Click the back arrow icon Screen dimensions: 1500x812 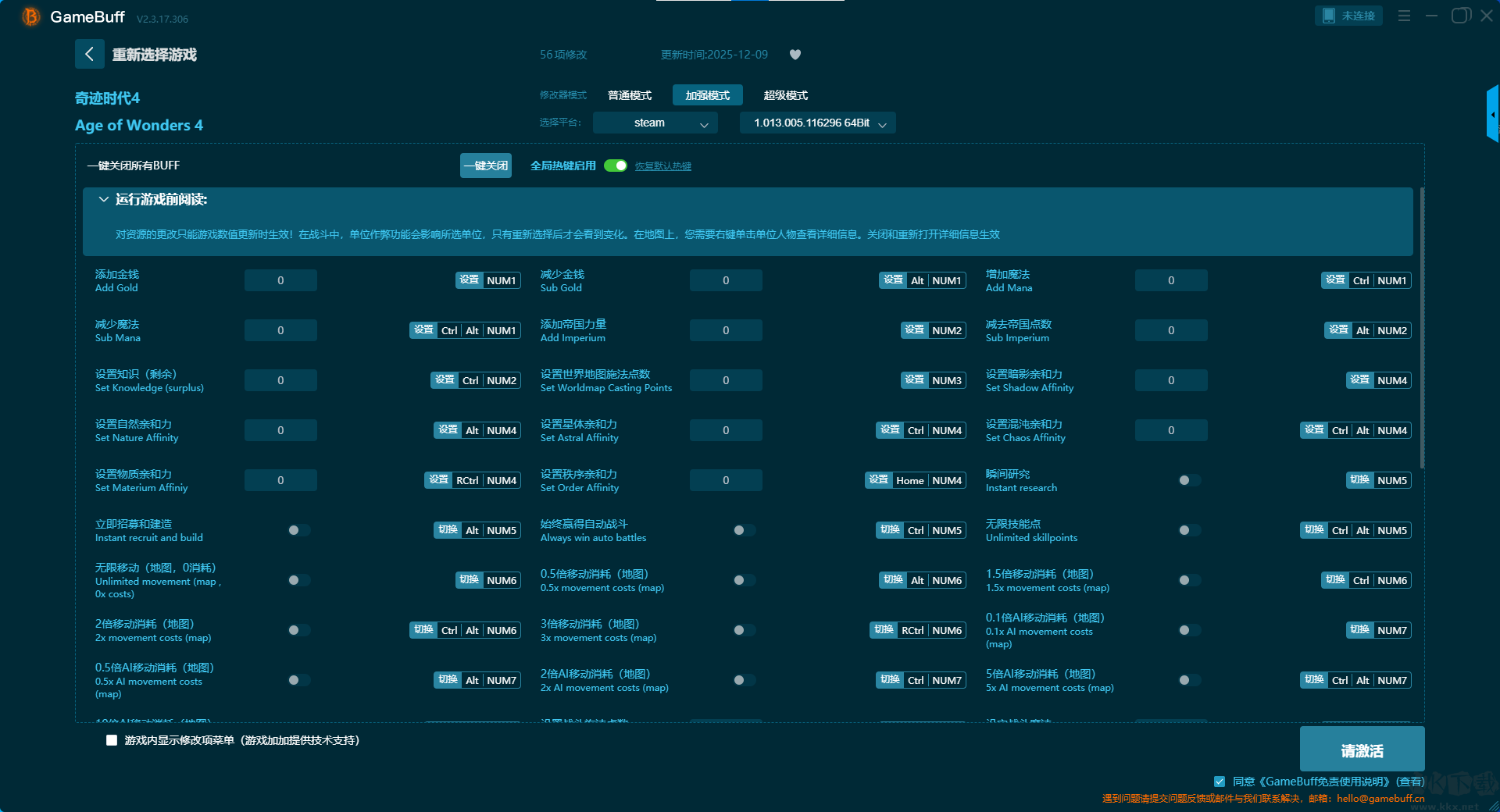click(89, 54)
